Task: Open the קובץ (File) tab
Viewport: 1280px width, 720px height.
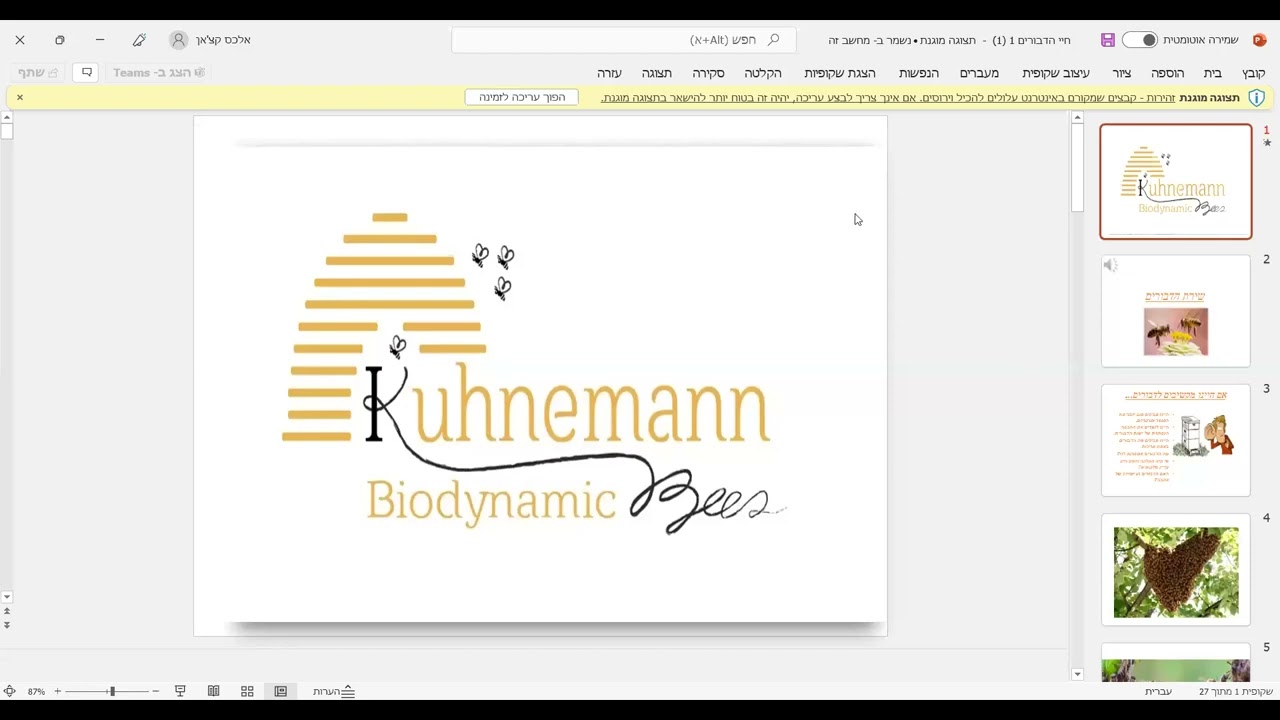Action: [1253, 73]
